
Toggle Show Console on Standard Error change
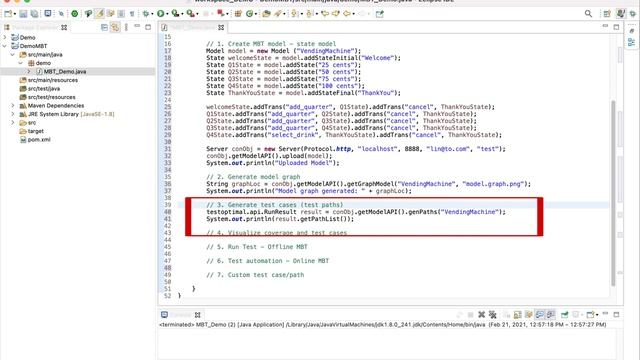click(x=551, y=314)
